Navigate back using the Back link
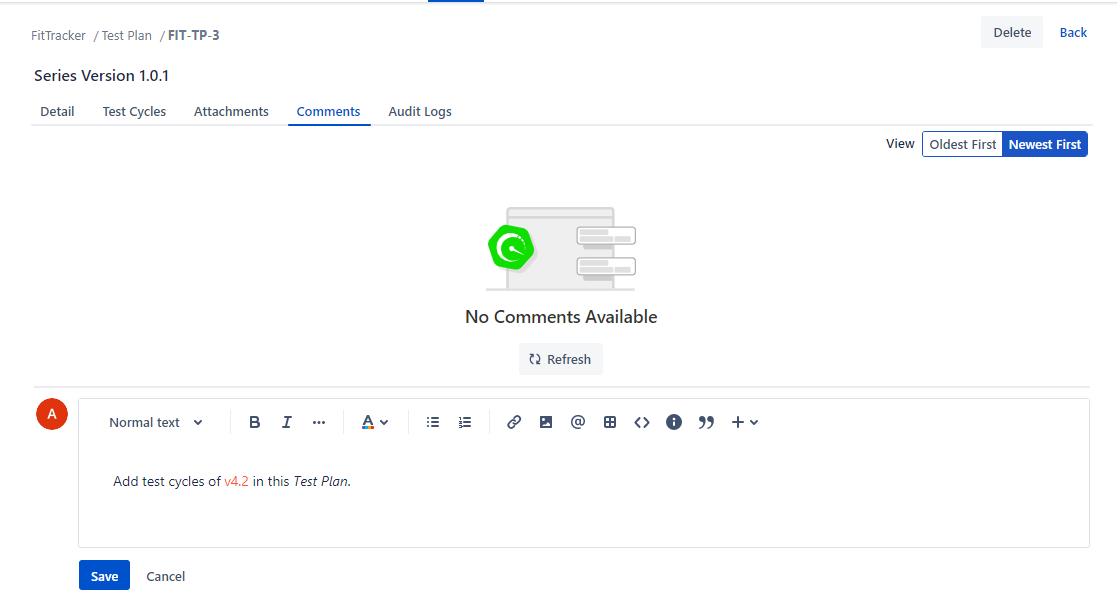This screenshot has width=1117, height=594. point(1073,32)
